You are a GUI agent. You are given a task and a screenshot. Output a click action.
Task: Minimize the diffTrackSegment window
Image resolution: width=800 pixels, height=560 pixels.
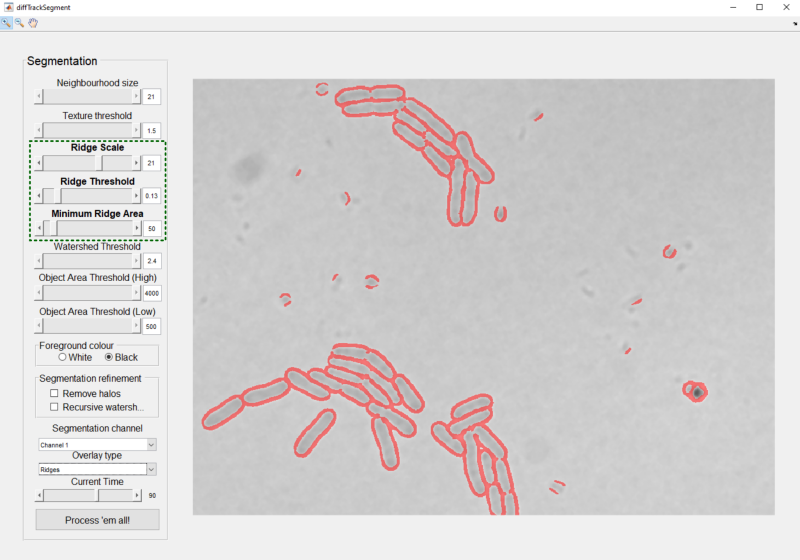[x=733, y=7]
